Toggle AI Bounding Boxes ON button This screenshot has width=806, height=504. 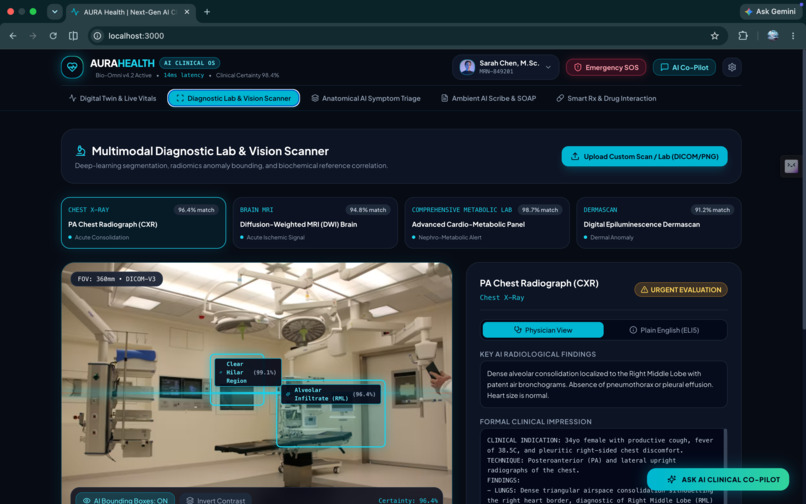[125, 499]
